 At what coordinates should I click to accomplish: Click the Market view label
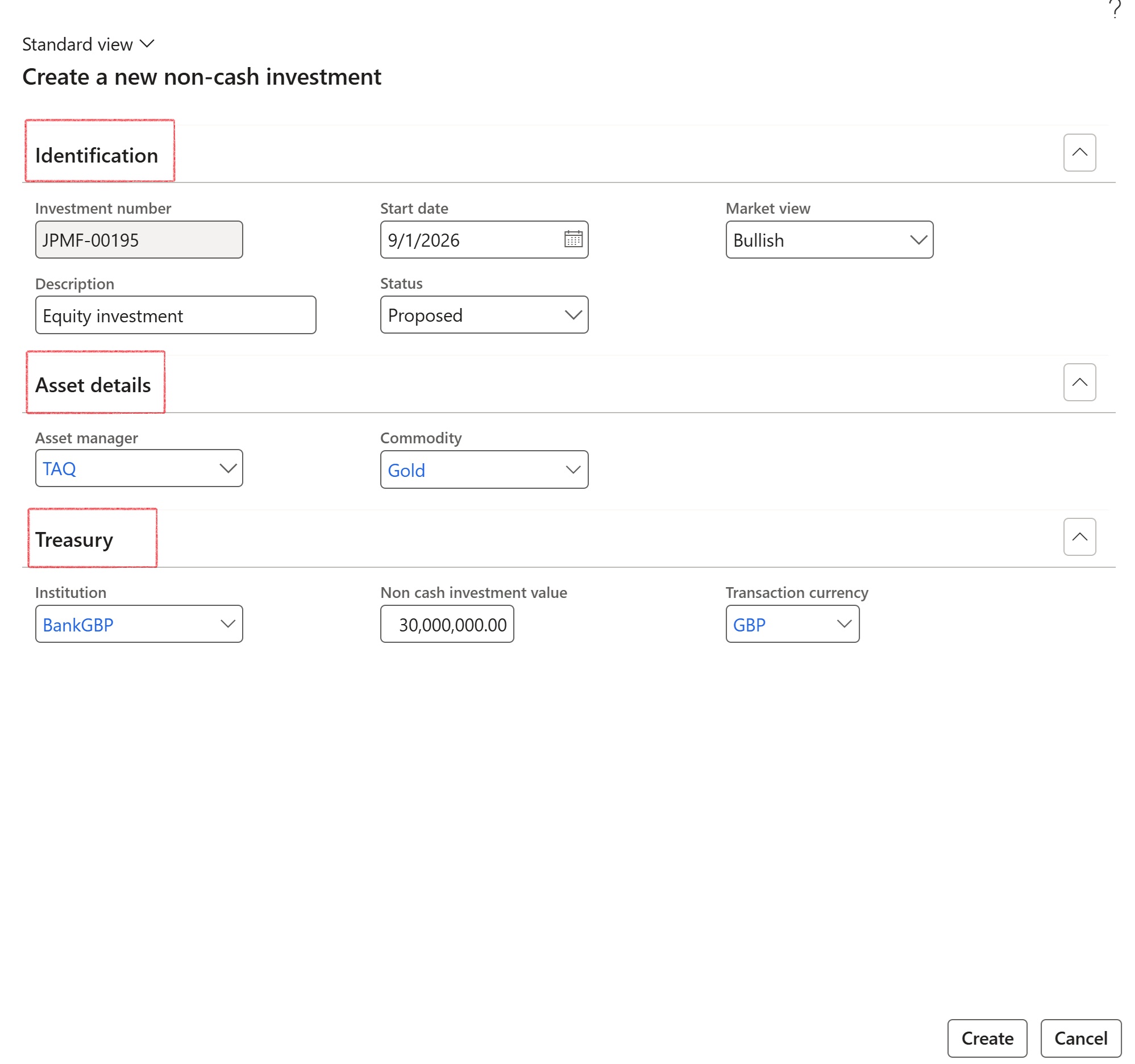pyautogui.click(x=767, y=209)
